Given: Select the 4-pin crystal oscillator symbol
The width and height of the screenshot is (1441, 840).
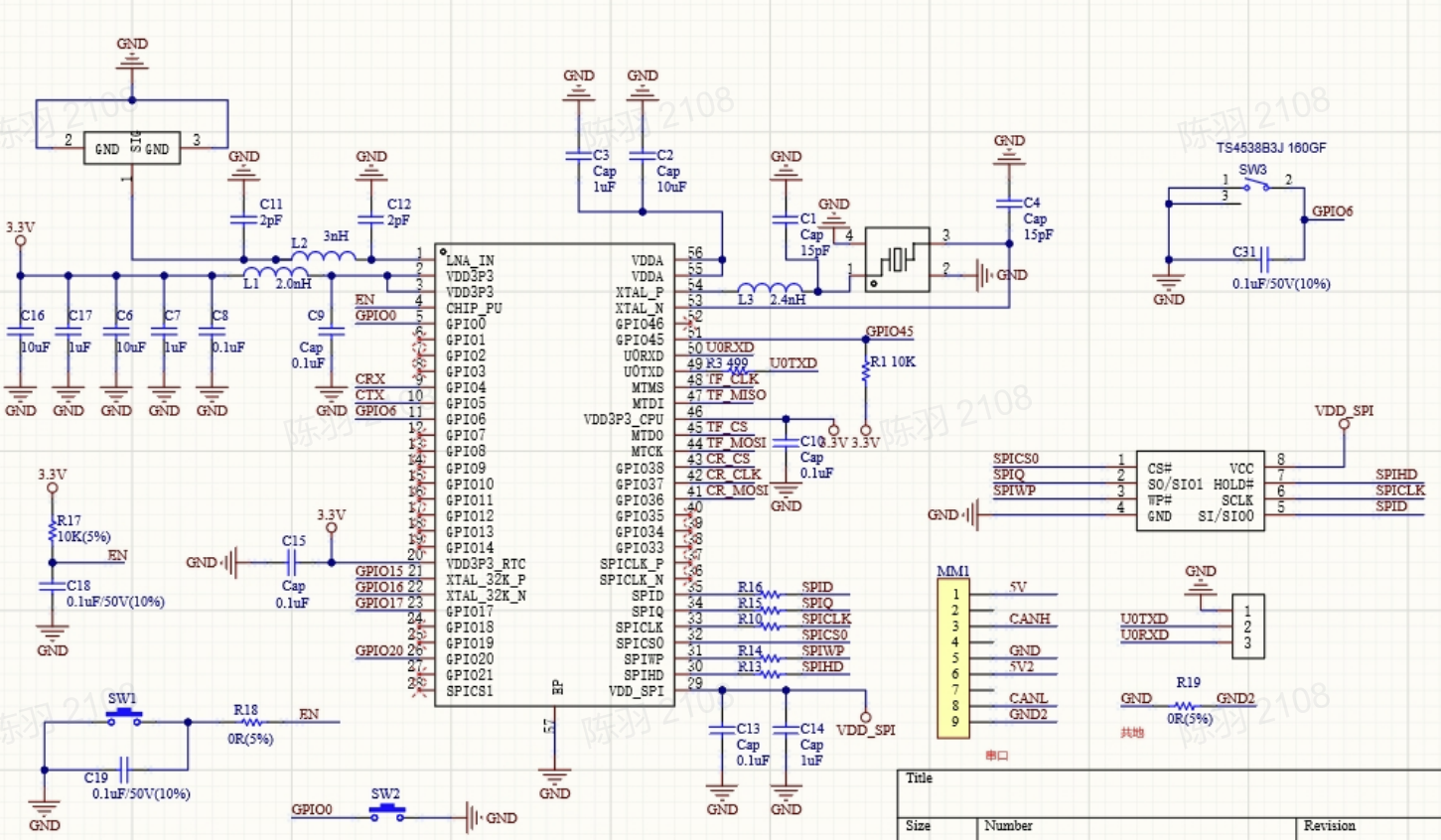Looking at the screenshot, I should coord(898,259).
